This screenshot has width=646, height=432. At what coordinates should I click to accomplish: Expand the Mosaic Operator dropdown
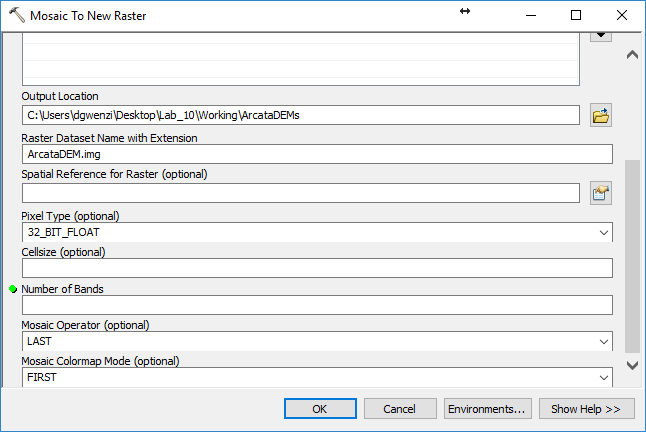click(604, 341)
